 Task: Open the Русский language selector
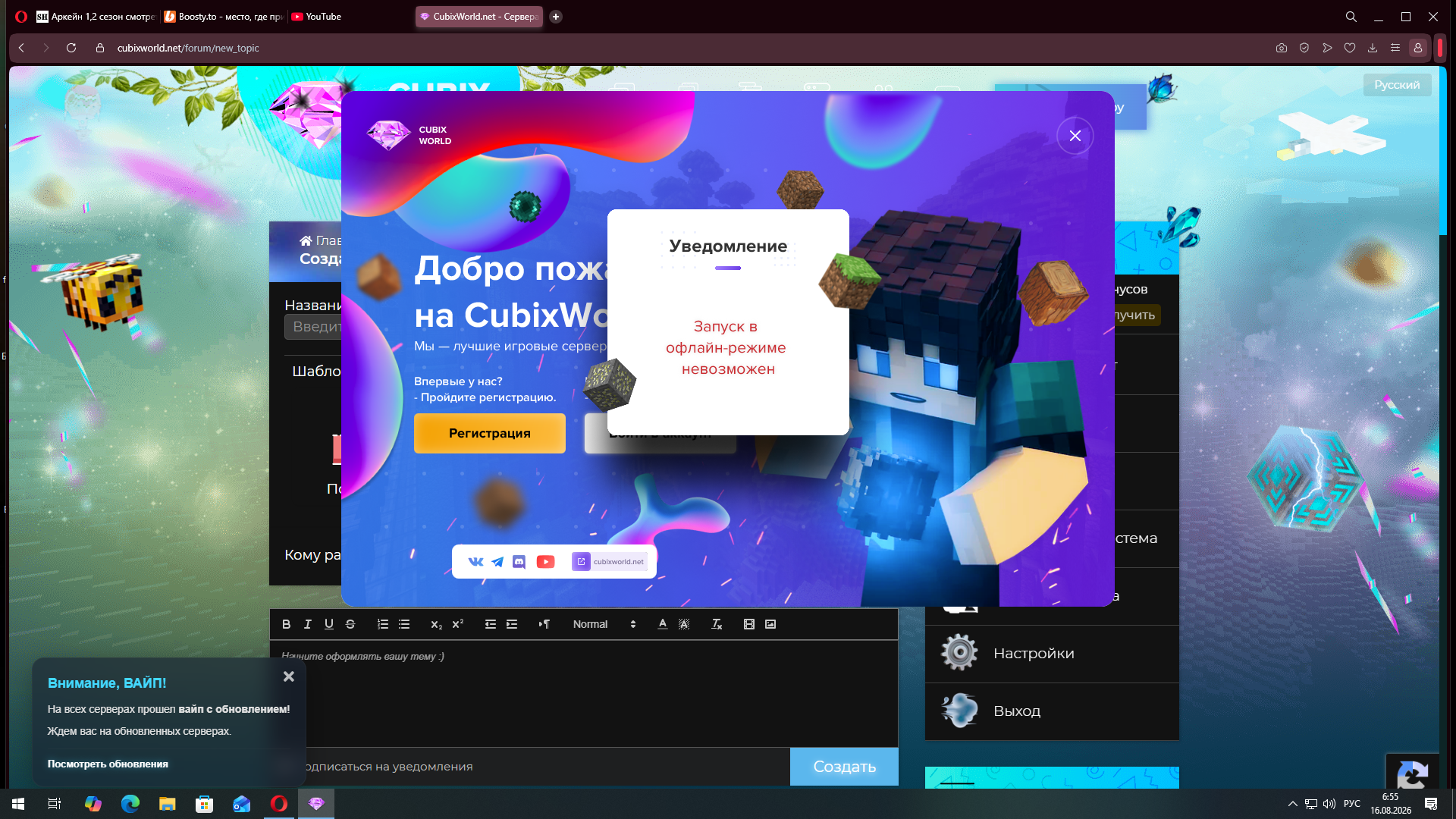click(1397, 85)
